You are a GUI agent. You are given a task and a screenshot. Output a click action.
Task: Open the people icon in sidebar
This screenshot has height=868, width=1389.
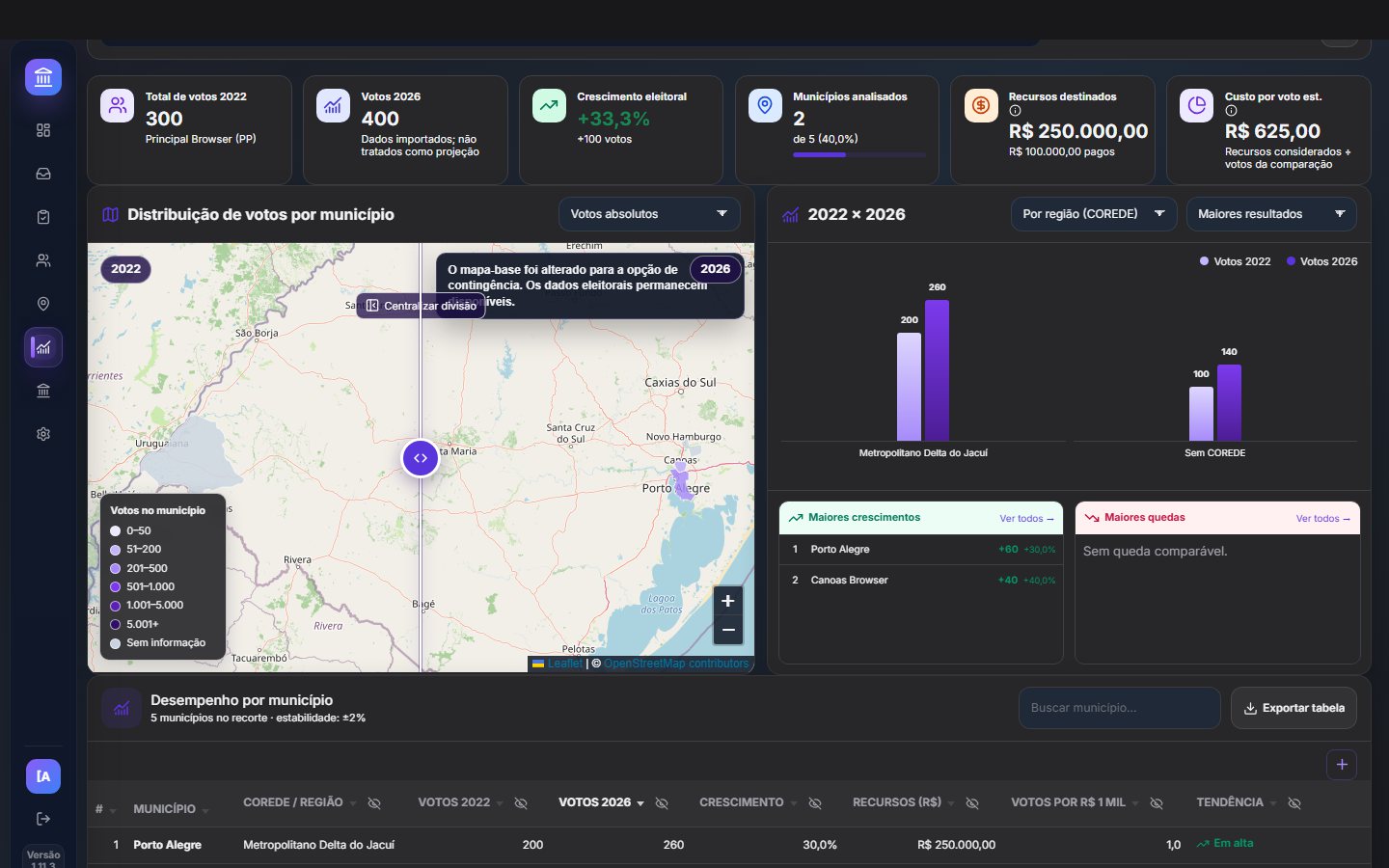click(43, 260)
